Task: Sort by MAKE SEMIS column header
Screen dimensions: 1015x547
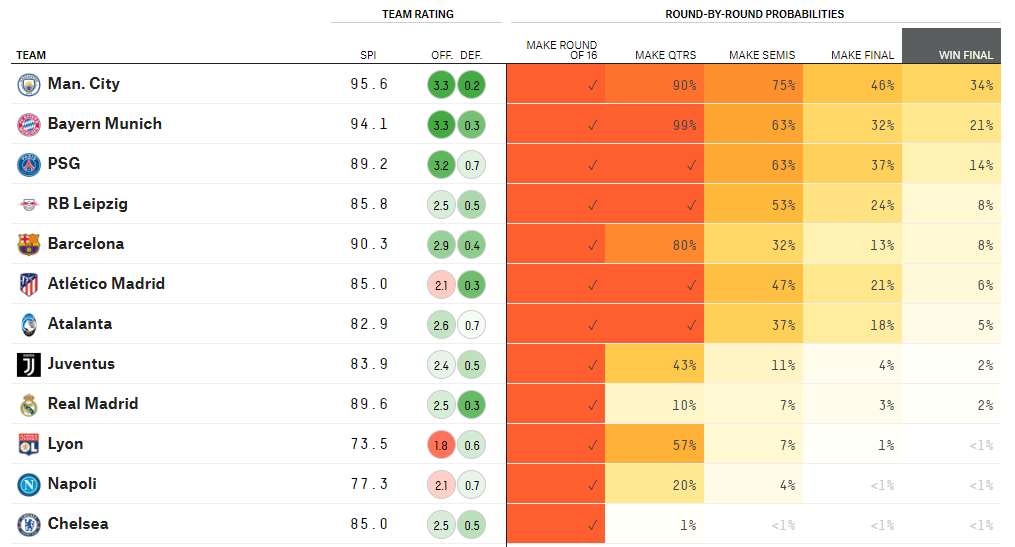Action: 762,55
